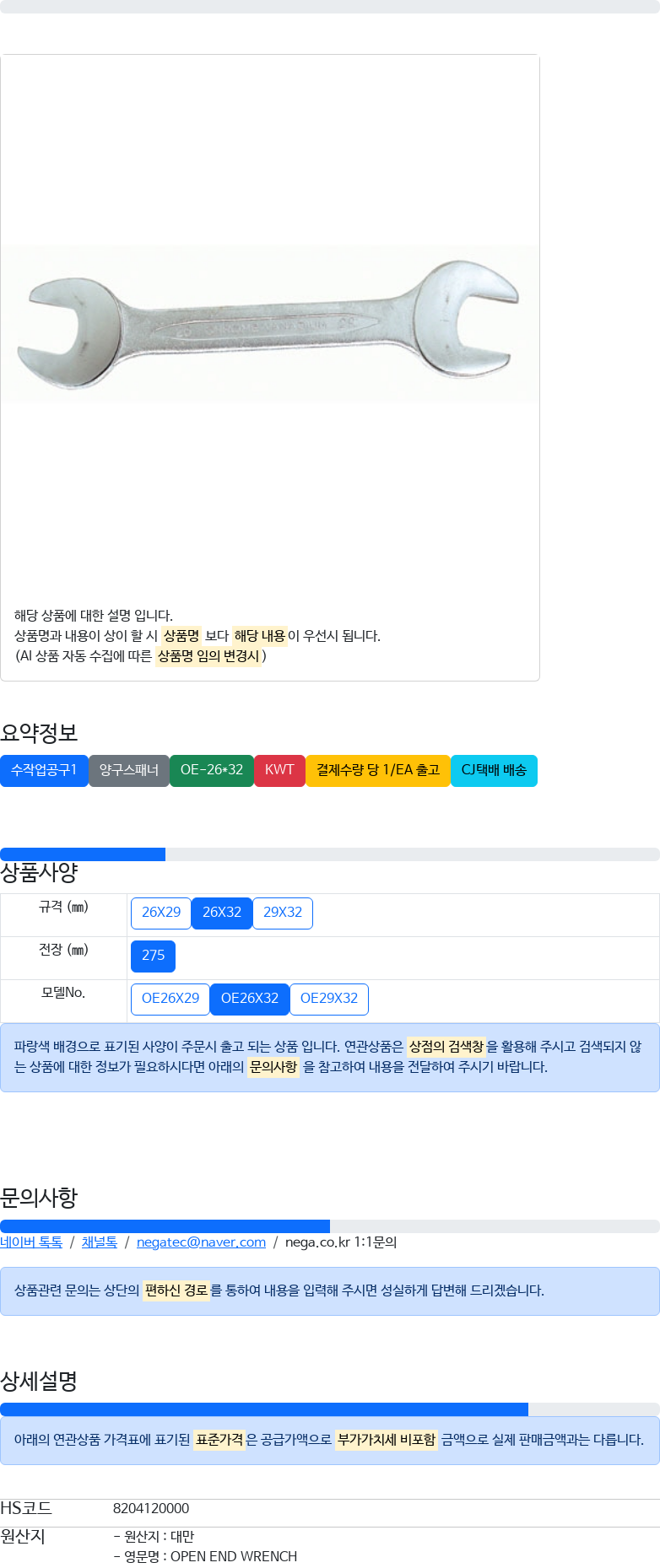The height and width of the screenshot is (1568, 660).
Task: Click the red KWT brand badge
Action: coord(279,770)
